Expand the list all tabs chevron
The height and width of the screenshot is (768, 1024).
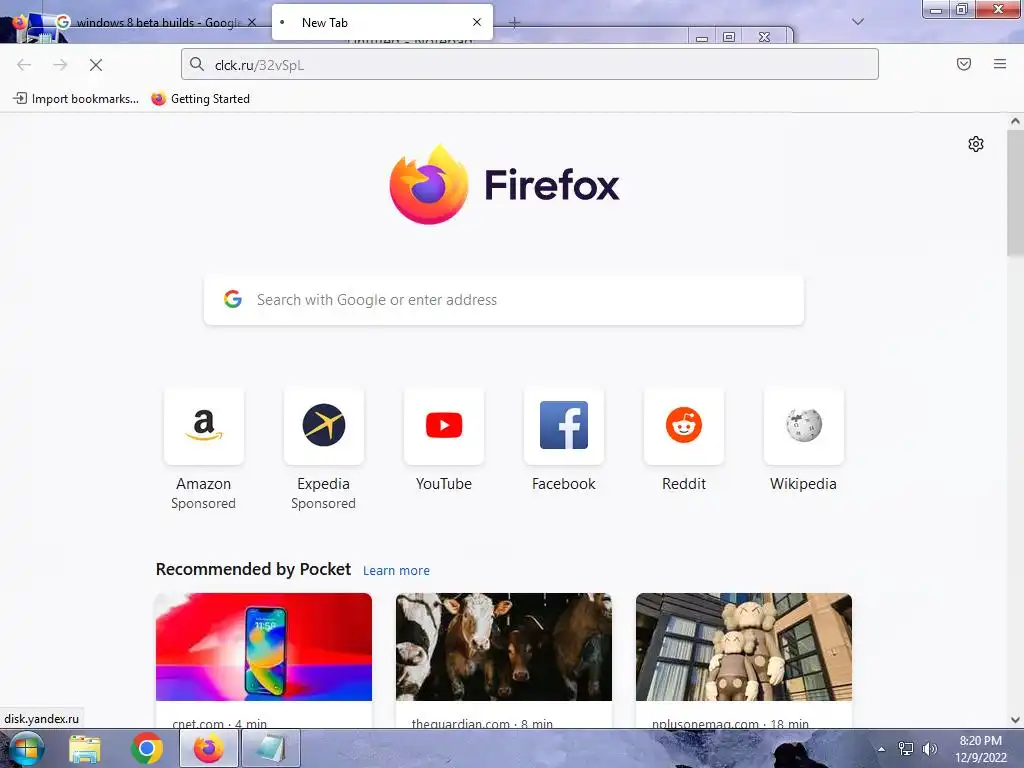[858, 22]
